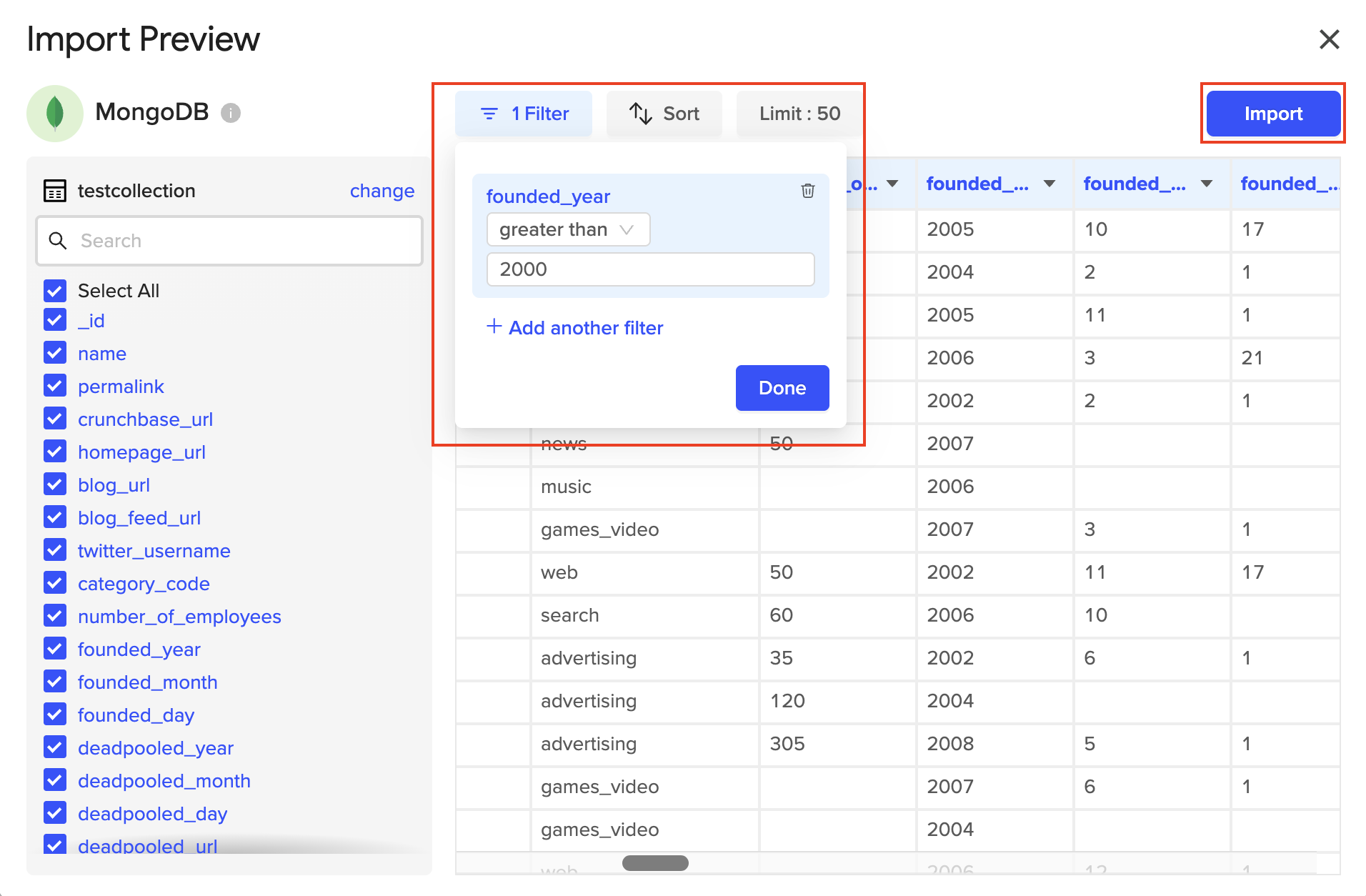Open the 1 Filter panel button

524,114
